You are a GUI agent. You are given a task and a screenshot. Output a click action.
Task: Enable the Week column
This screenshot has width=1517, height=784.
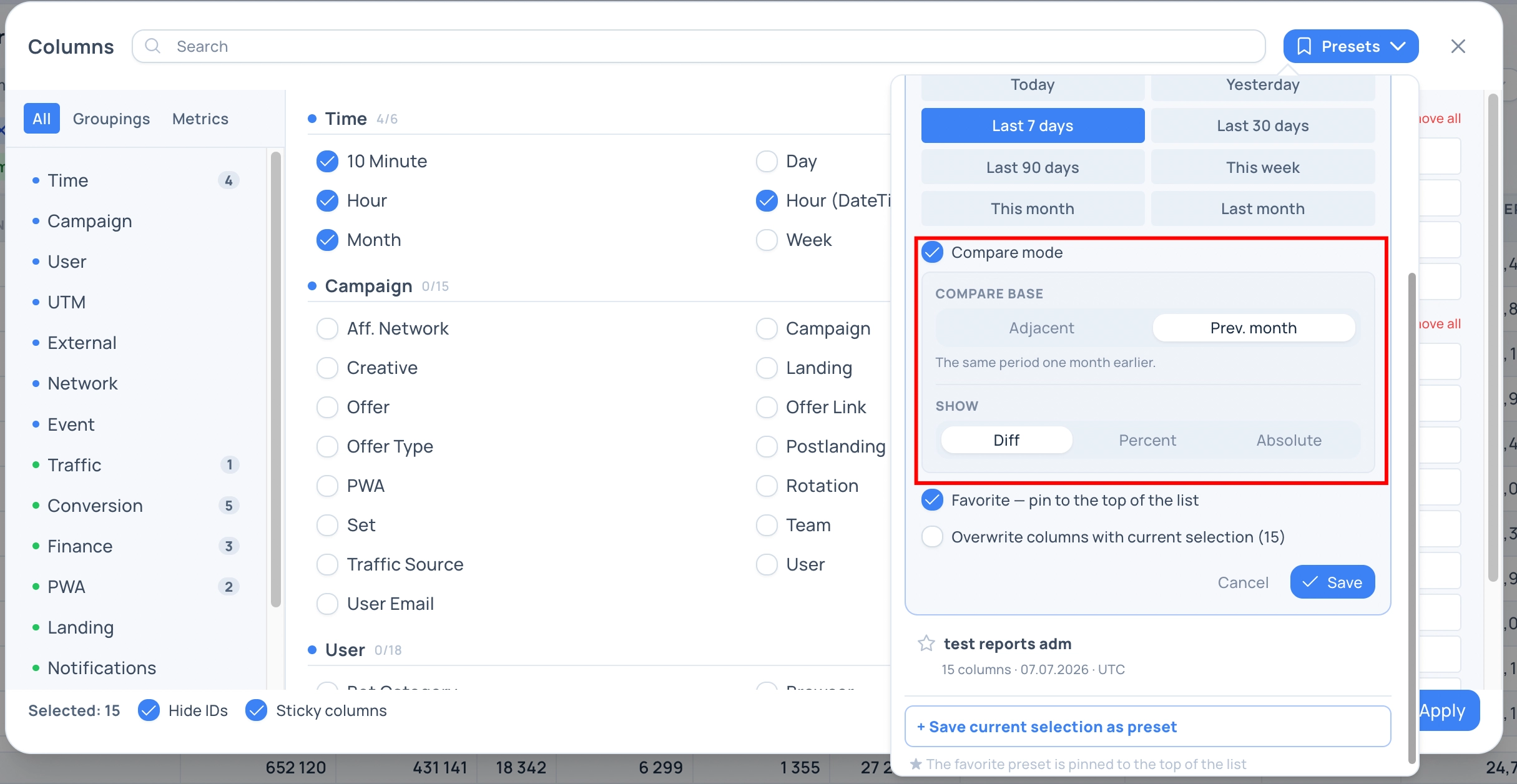[767, 240]
